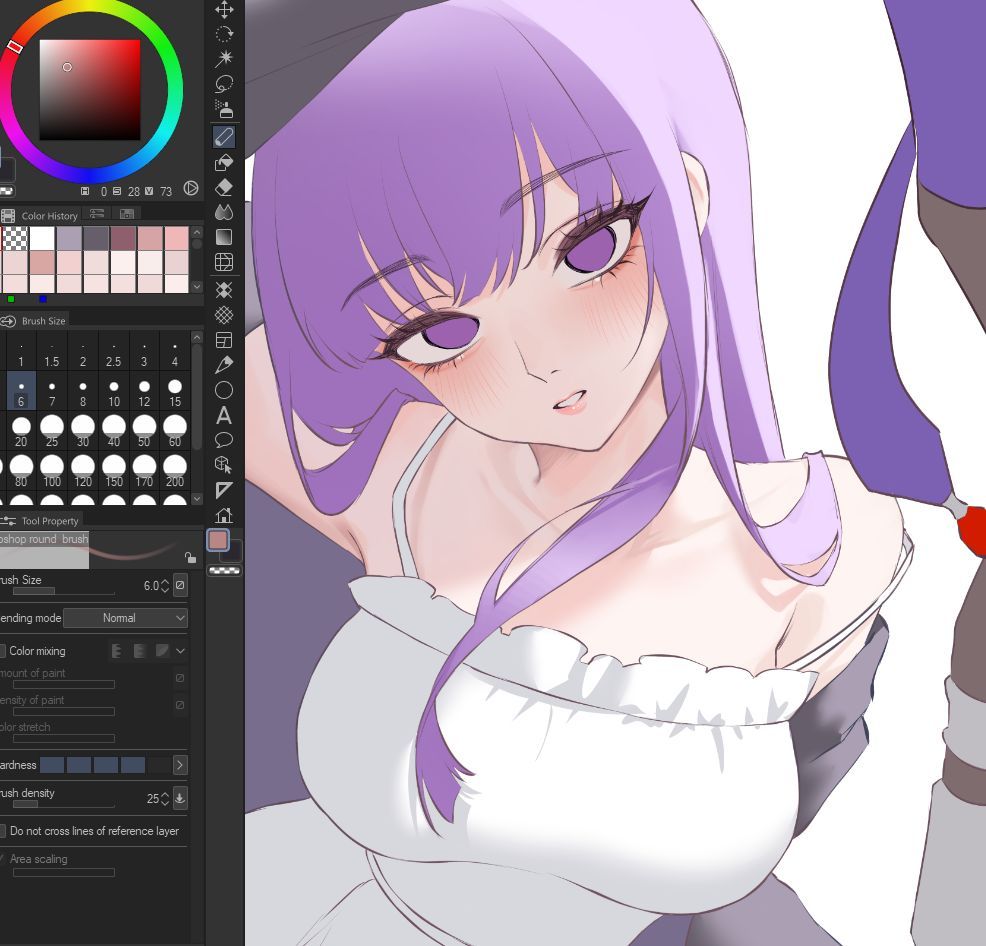Pick the Eraser tool

tap(224, 187)
